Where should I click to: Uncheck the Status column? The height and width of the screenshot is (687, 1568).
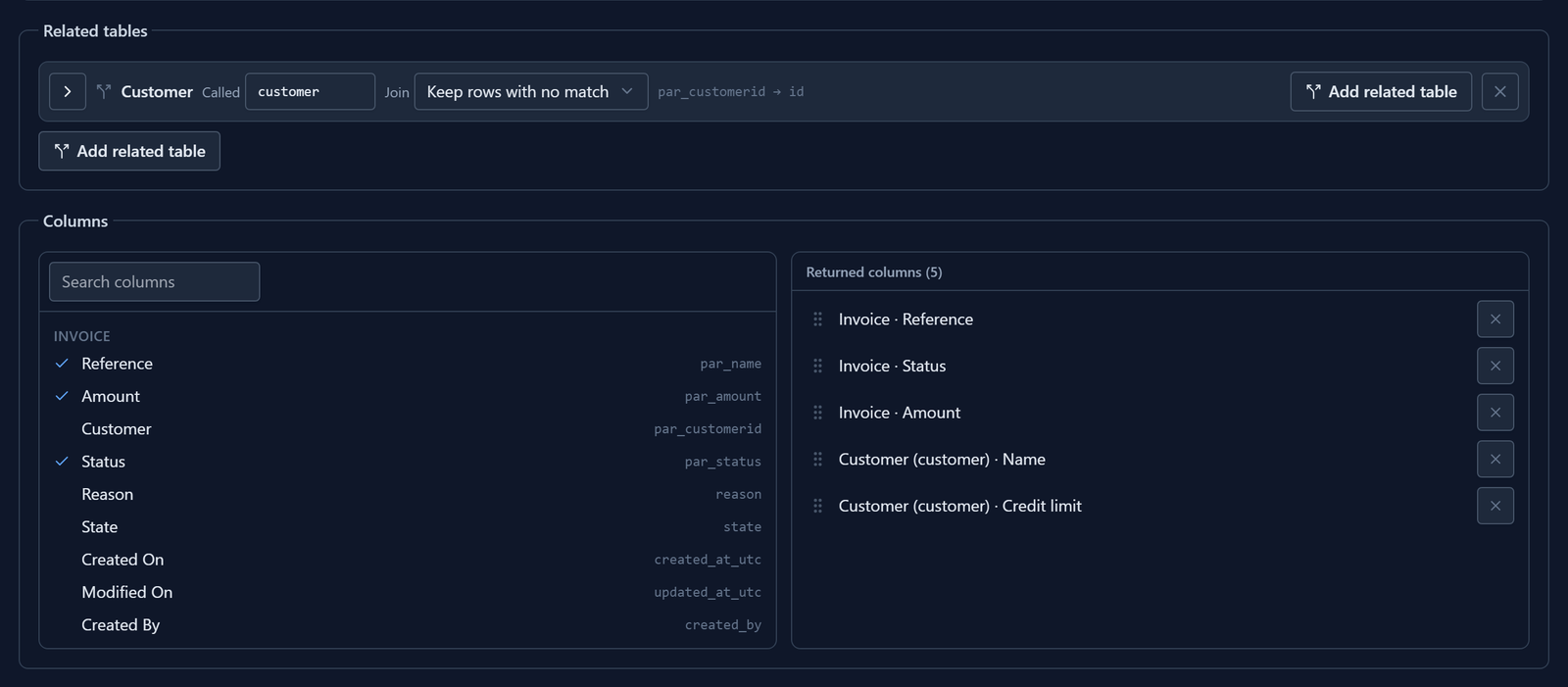pos(408,462)
